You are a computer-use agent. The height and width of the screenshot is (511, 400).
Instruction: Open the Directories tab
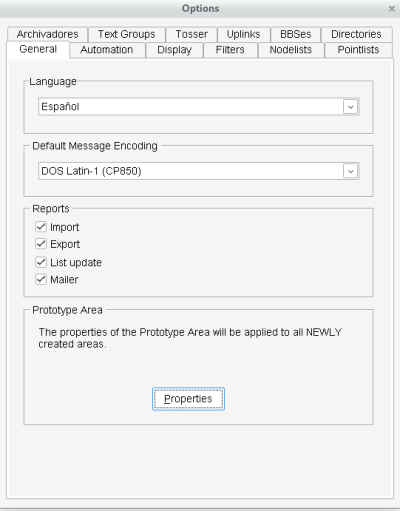[356, 34]
